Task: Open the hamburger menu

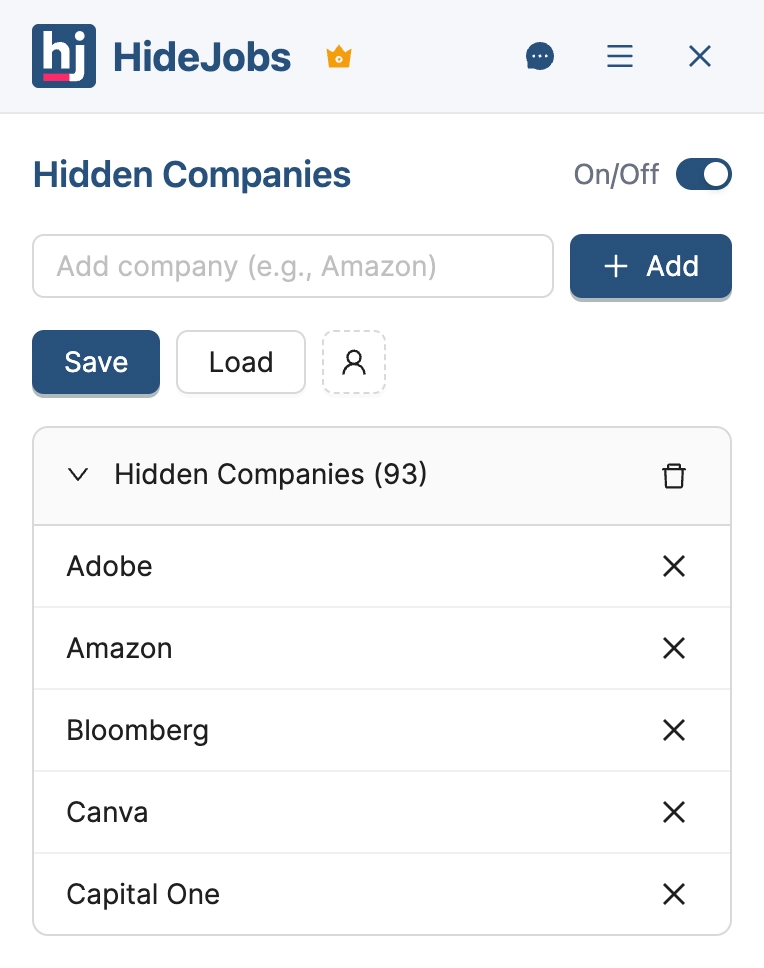Action: point(620,56)
